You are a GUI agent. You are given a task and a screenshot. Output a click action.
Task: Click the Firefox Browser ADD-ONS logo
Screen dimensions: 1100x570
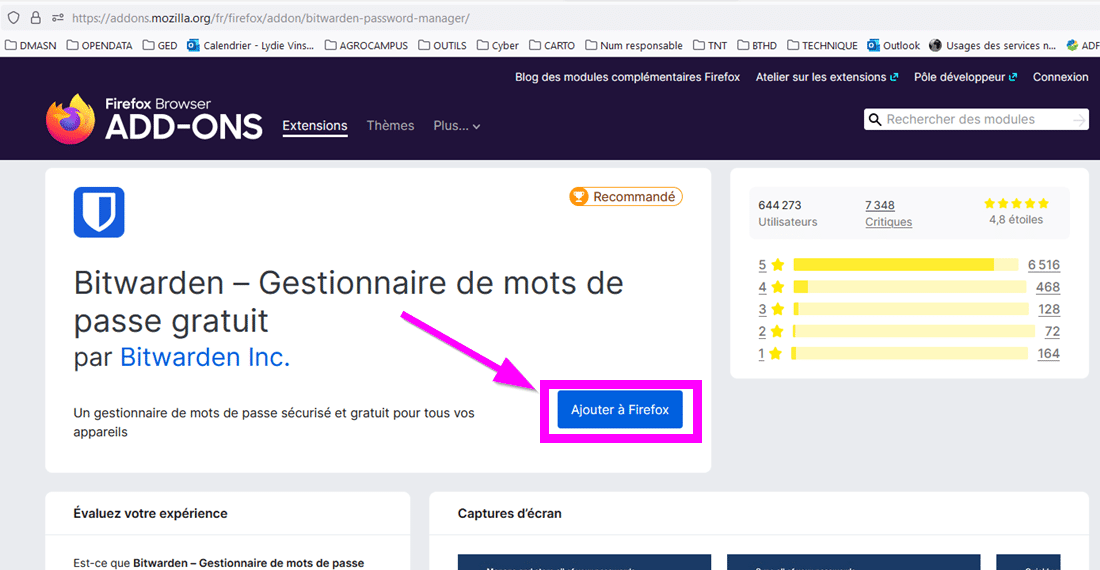(154, 119)
